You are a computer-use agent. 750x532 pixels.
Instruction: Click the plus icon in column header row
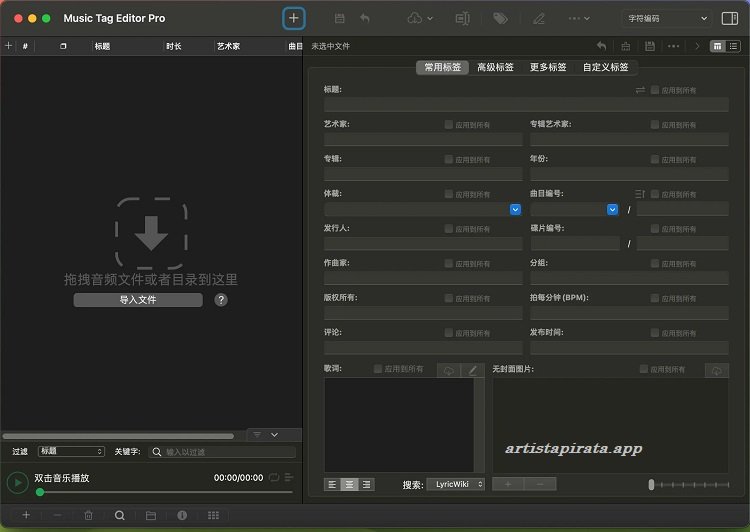pyautogui.click(x=8, y=46)
